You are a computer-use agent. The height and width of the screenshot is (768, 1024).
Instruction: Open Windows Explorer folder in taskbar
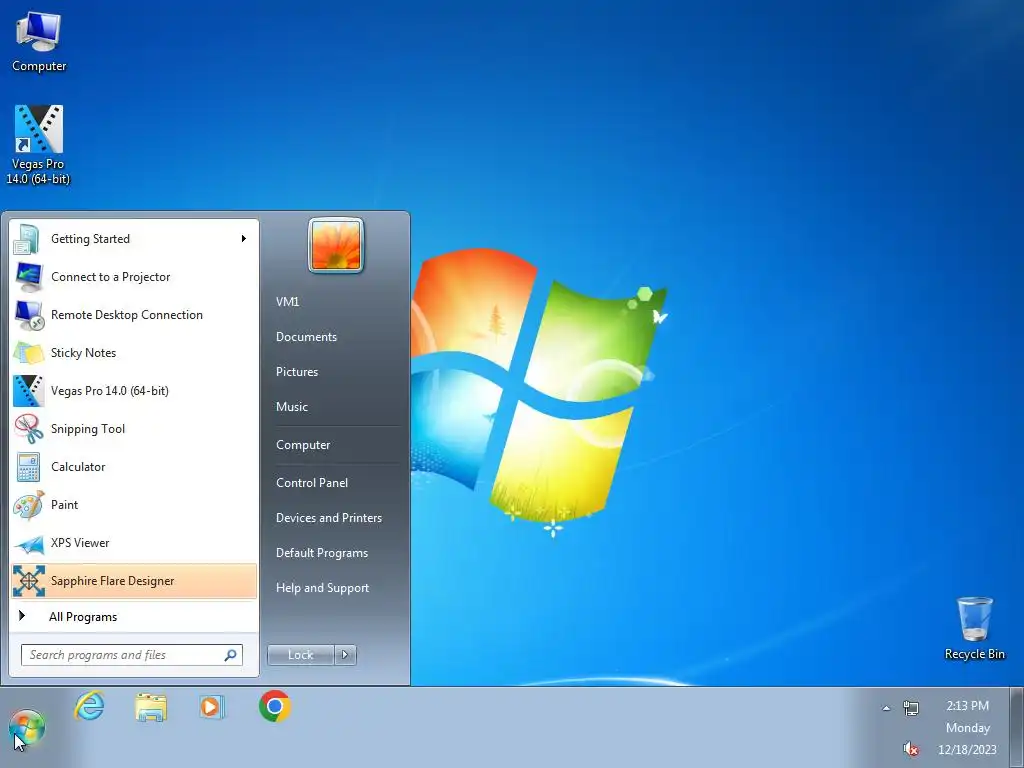(x=151, y=707)
